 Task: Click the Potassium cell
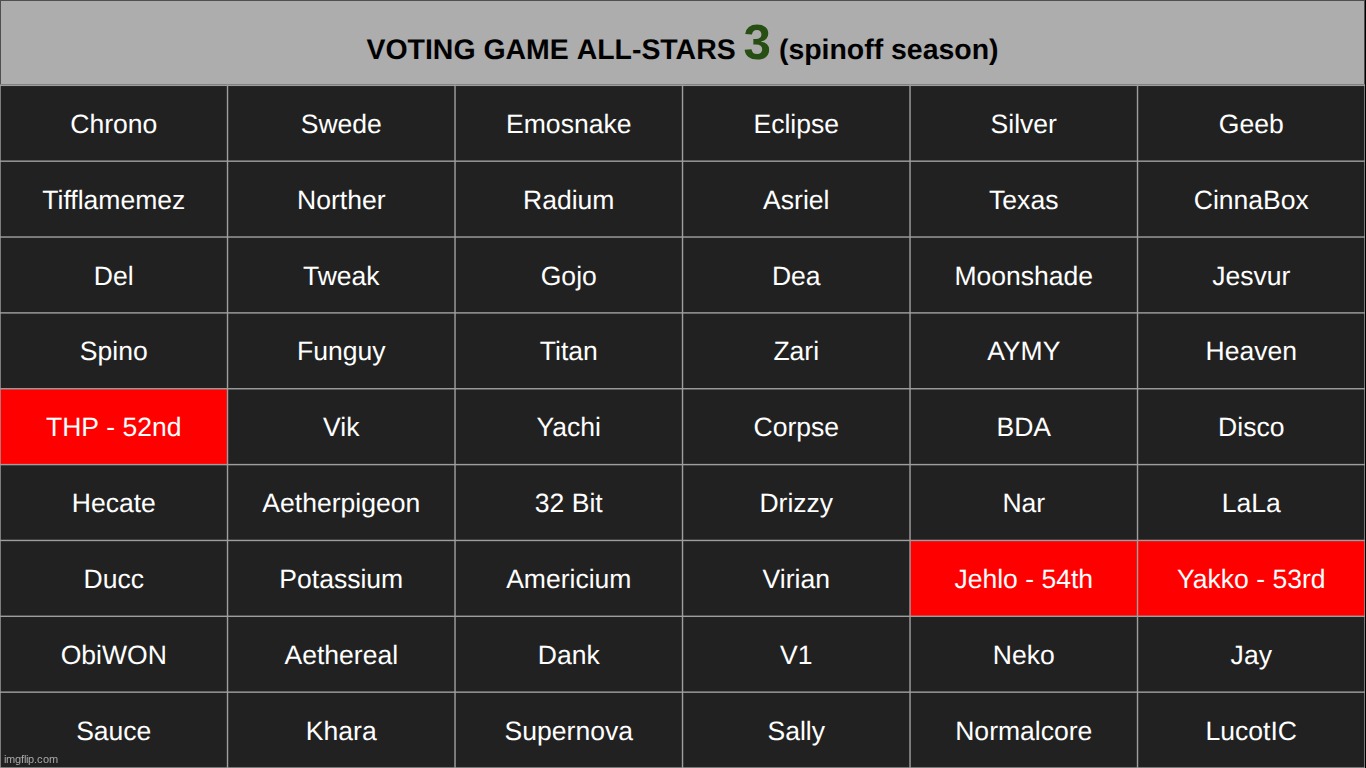click(341, 579)
